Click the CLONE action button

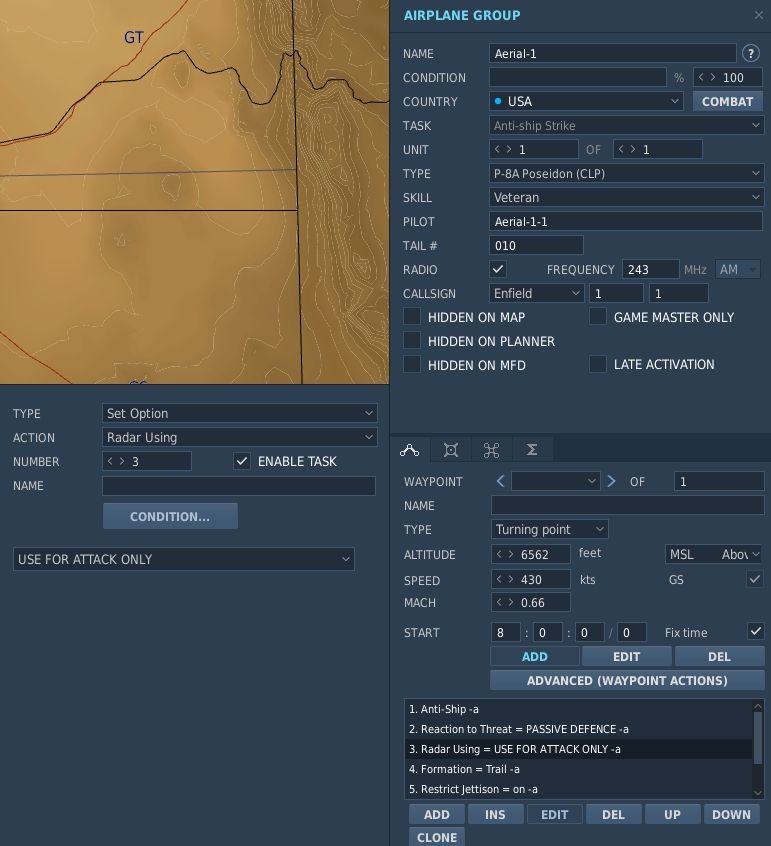coord(436,837)
